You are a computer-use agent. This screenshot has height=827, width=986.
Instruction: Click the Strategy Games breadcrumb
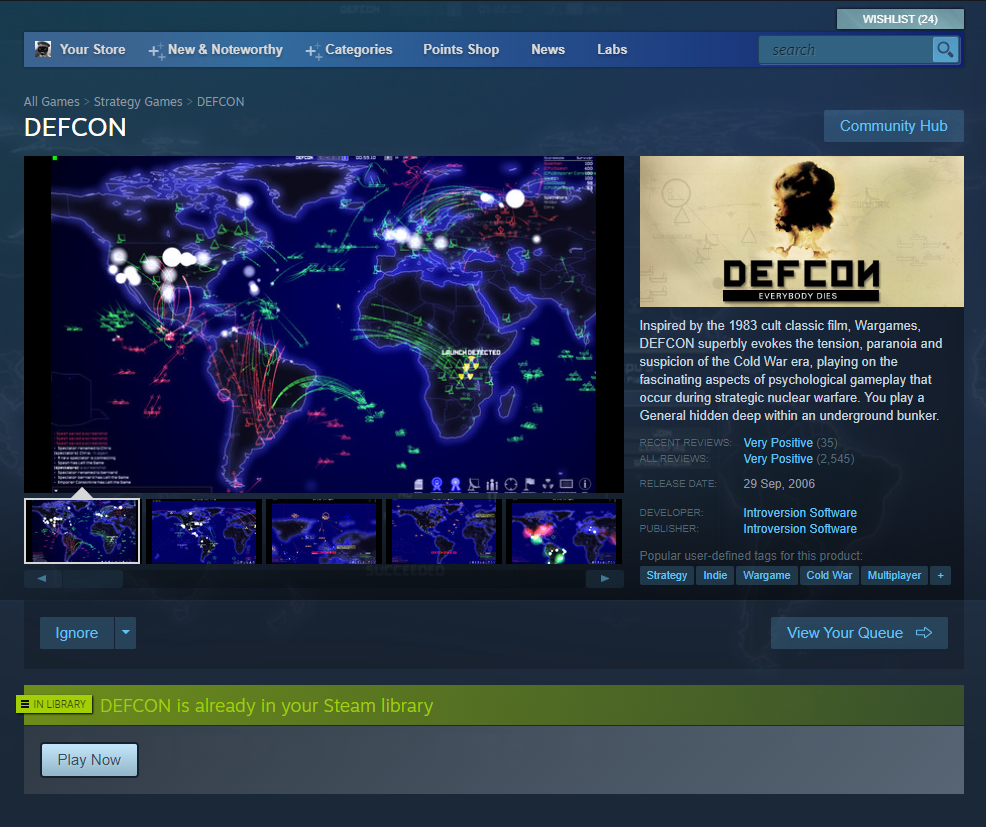(x=138, y=102)
